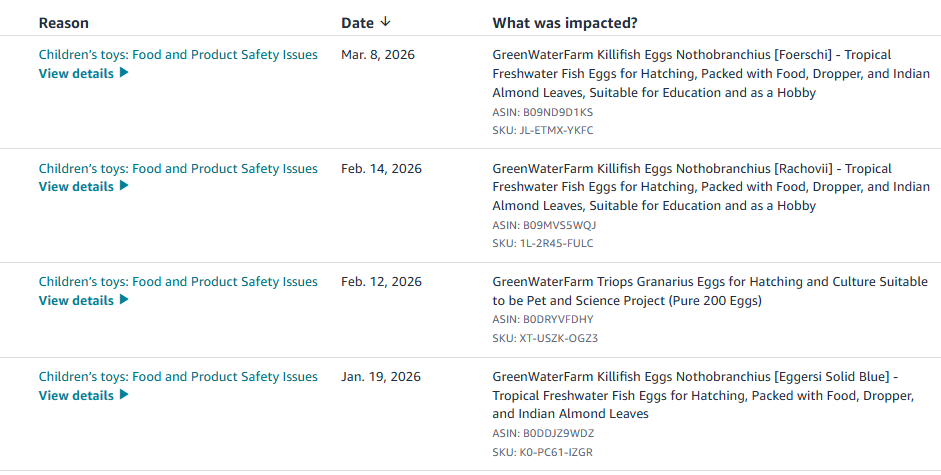Click the triangle icon beside Mar. 8 View details
The height and width of the screenshot is (475, 941).
click(124, 73)
